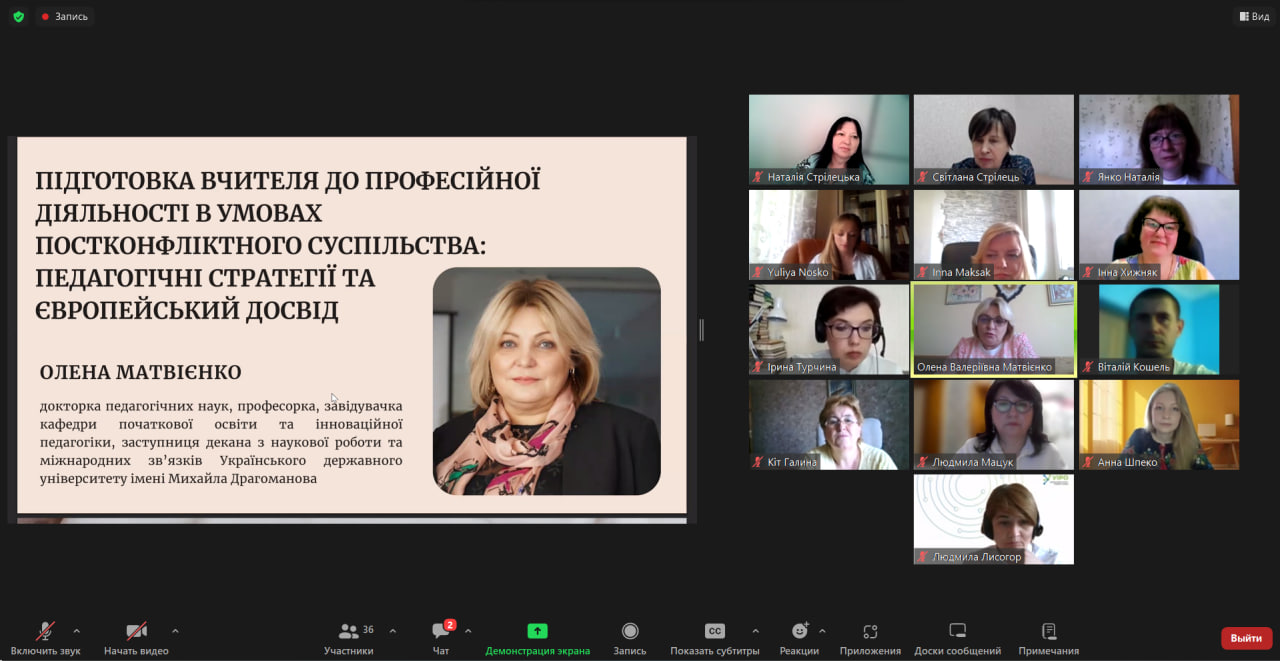
Task: Click the red chat unread badge
Action: click(450, 625)
